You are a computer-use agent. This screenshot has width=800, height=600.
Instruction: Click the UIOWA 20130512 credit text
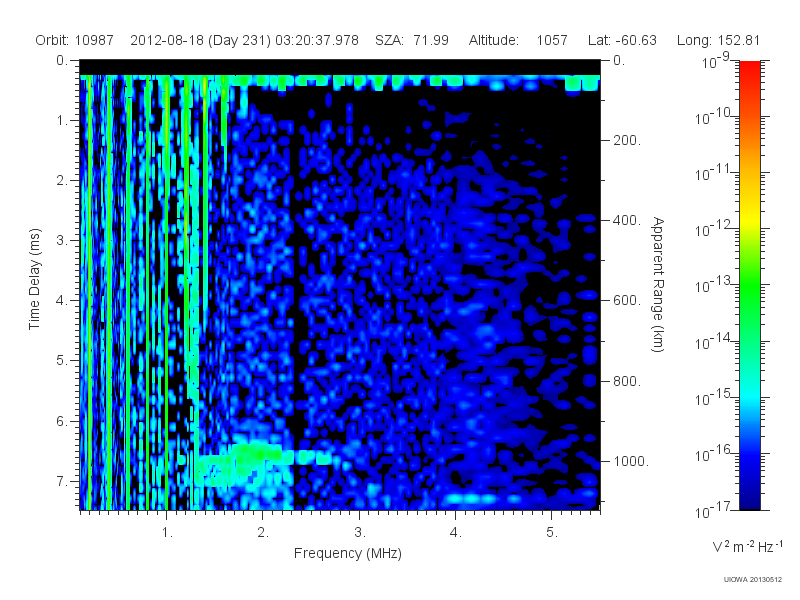[x=753, y=580]
